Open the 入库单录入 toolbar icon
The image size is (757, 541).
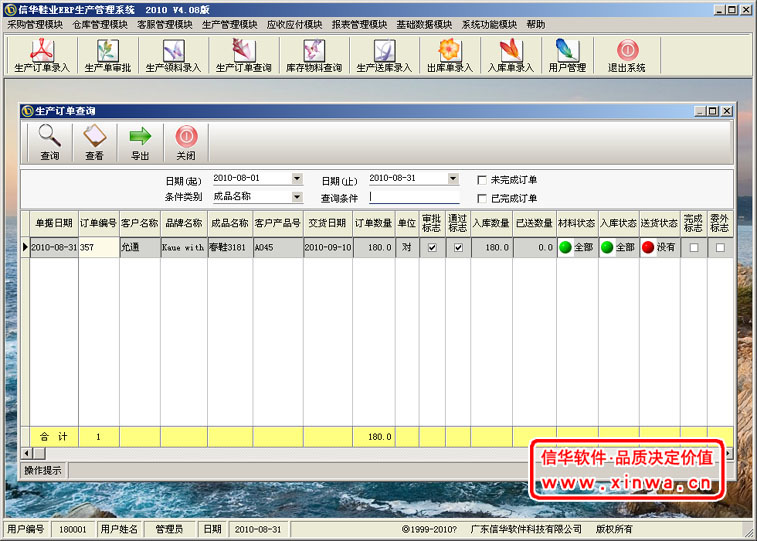(510, 55)
